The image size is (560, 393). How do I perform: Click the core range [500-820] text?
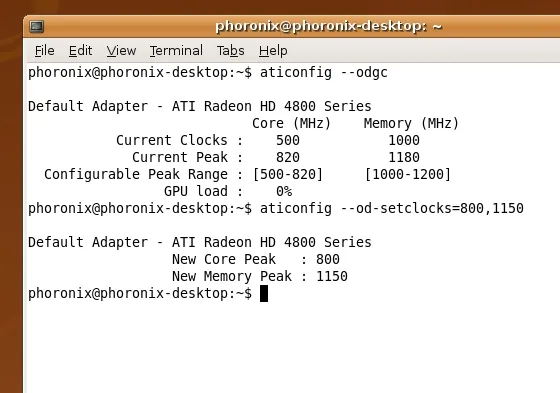click(288, 174)
